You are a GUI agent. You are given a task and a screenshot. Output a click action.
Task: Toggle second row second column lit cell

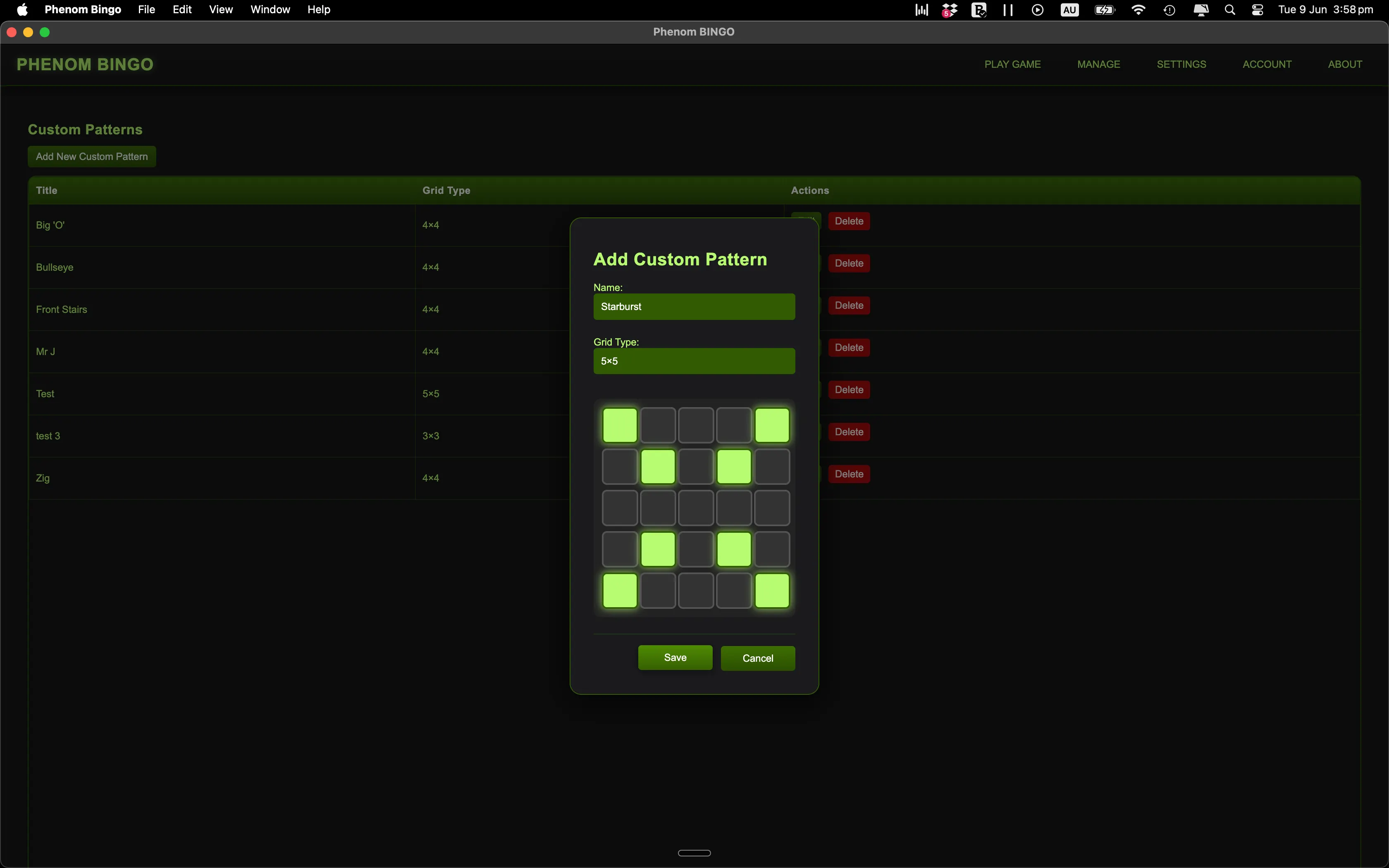point(658,467)
